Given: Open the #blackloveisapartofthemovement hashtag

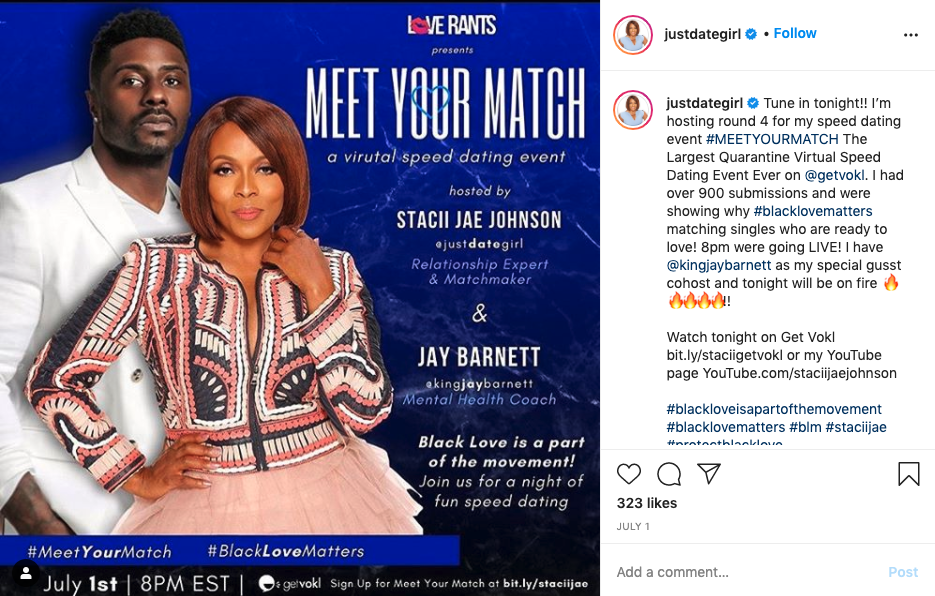Looking at the screenshot, I should pyautogui.click(x=774, y=409).
